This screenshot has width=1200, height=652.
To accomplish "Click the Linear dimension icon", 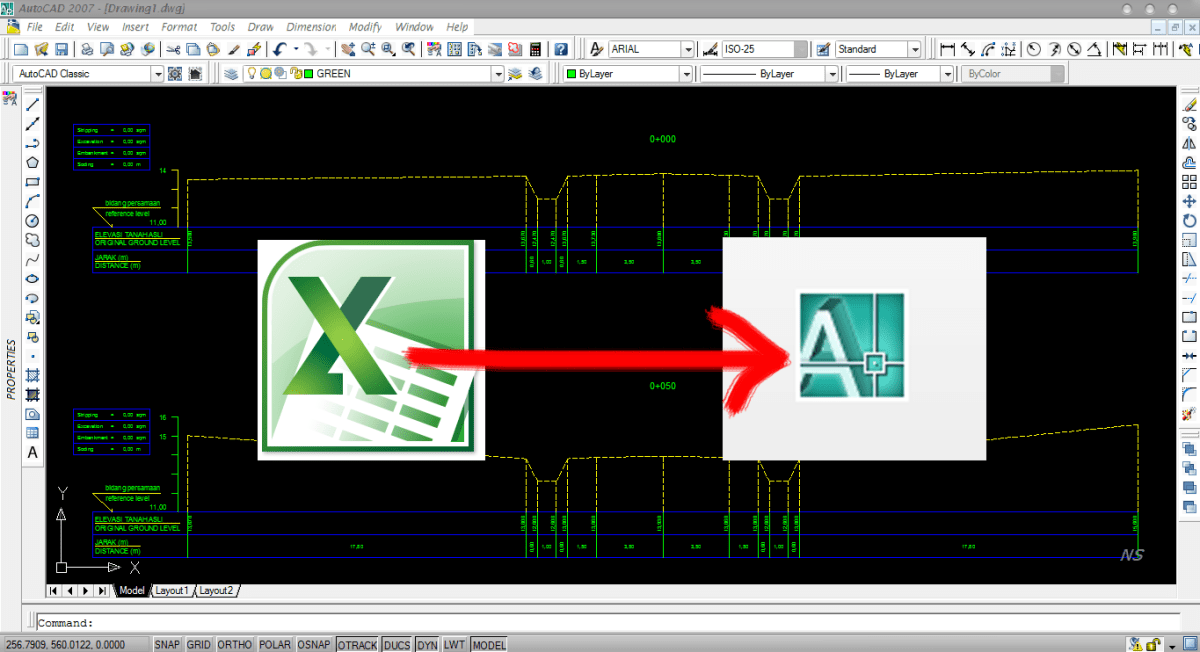I will [x=947, y=49].
